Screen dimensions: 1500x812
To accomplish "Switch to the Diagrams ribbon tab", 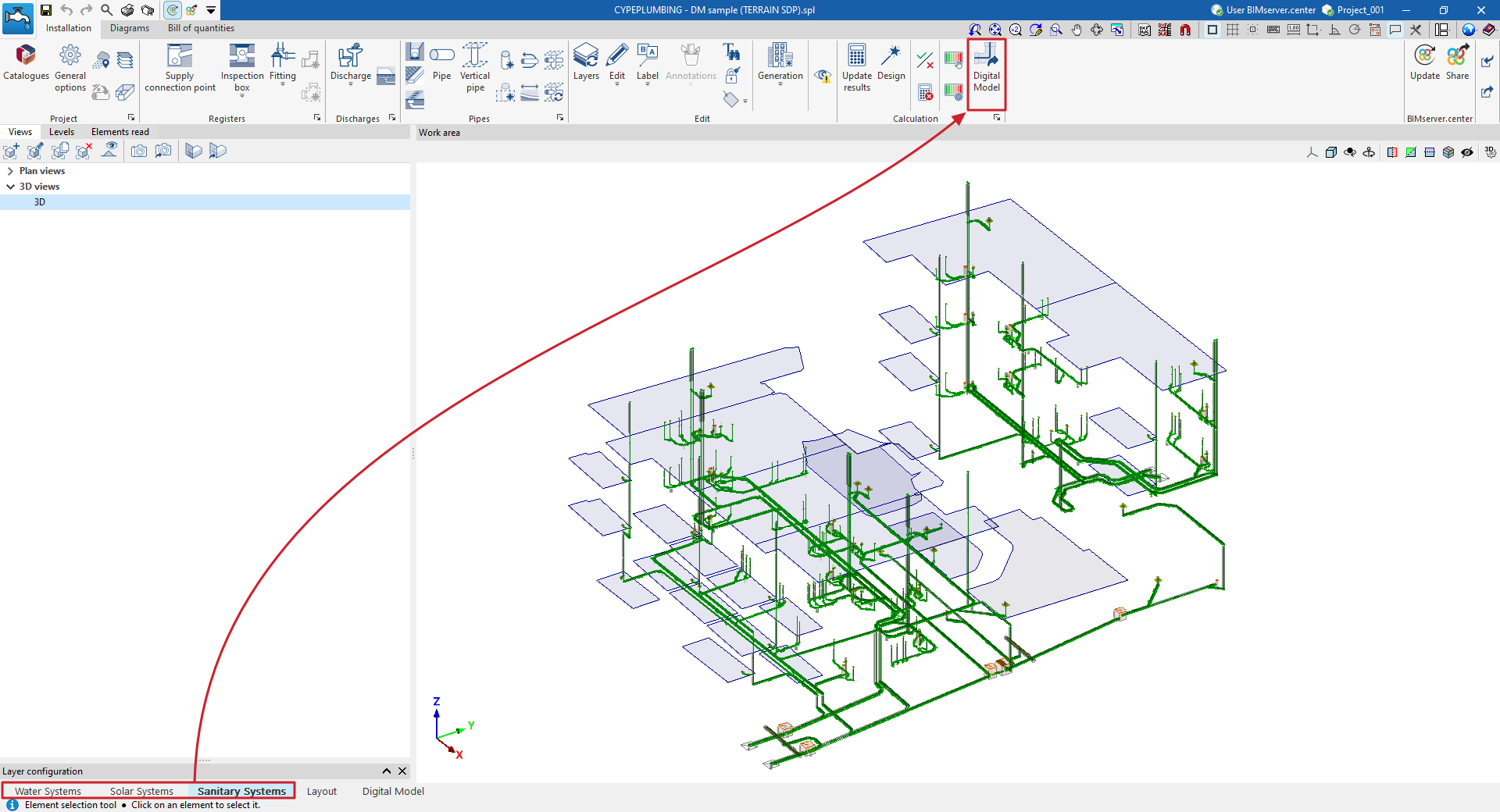I will click(x=129, y=28).
